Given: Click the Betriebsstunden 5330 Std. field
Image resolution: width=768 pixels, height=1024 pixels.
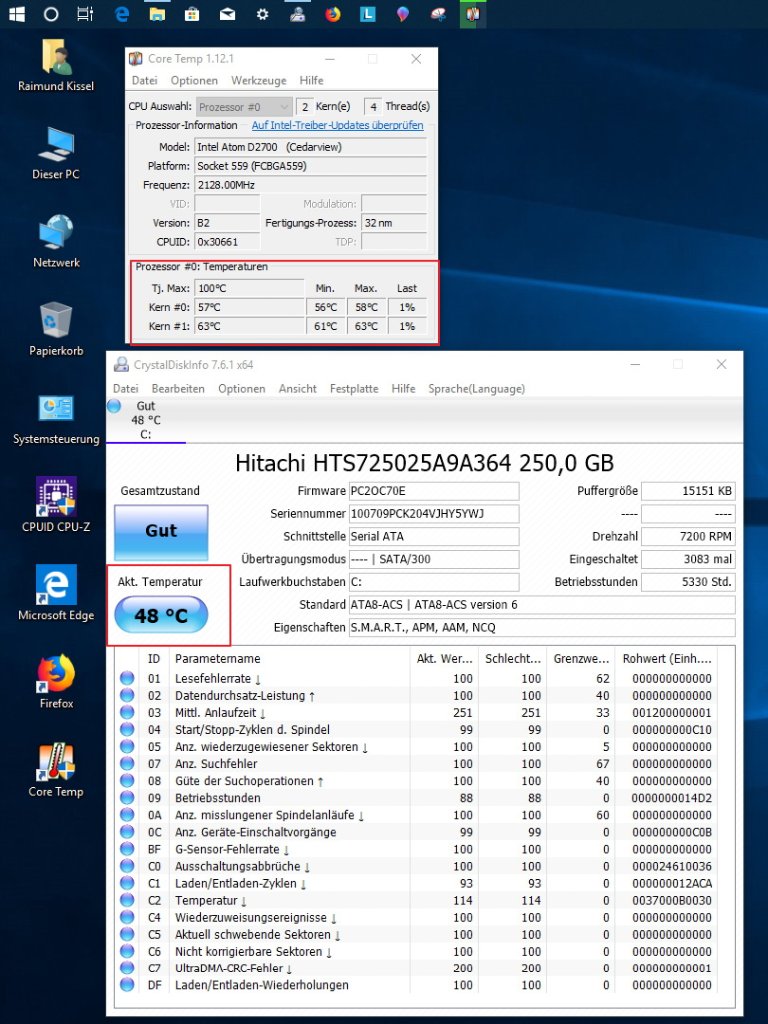Looking at the screenshot, I should pyautogui.click(x=688, y=582).
